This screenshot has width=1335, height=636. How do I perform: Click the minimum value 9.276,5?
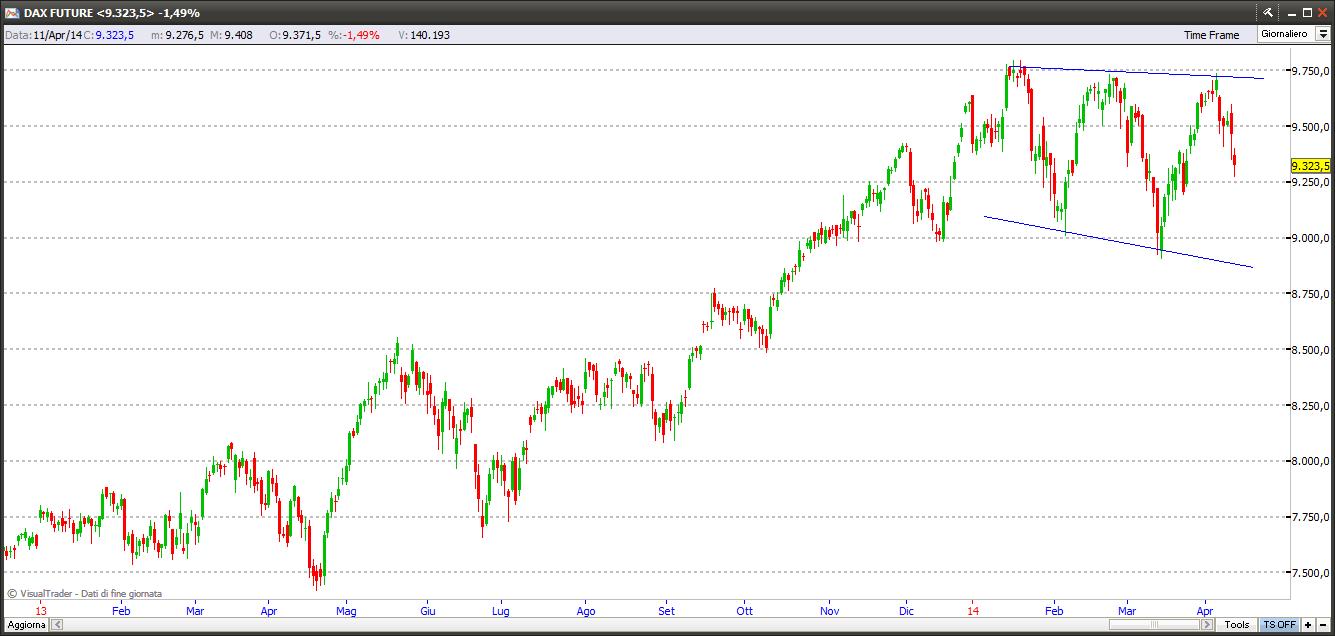pyautogui.click(x=186, y=35)
